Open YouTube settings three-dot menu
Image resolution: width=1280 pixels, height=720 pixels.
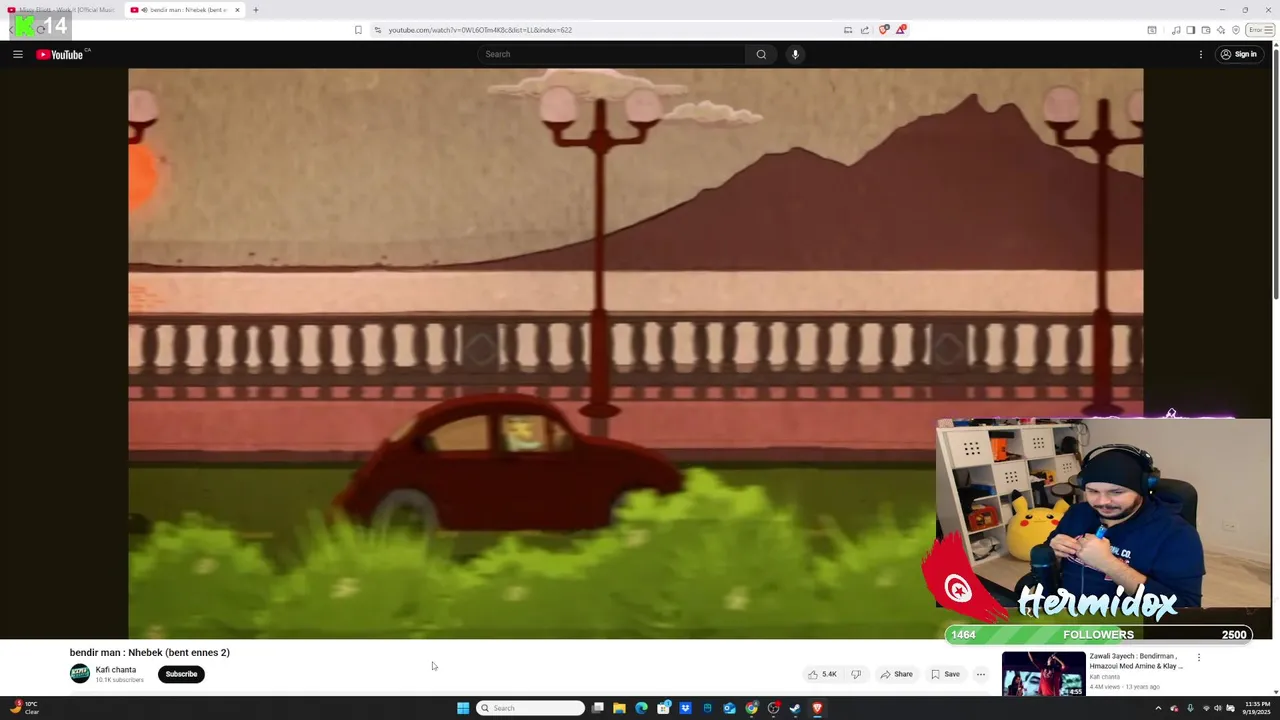coord(1201,54)
